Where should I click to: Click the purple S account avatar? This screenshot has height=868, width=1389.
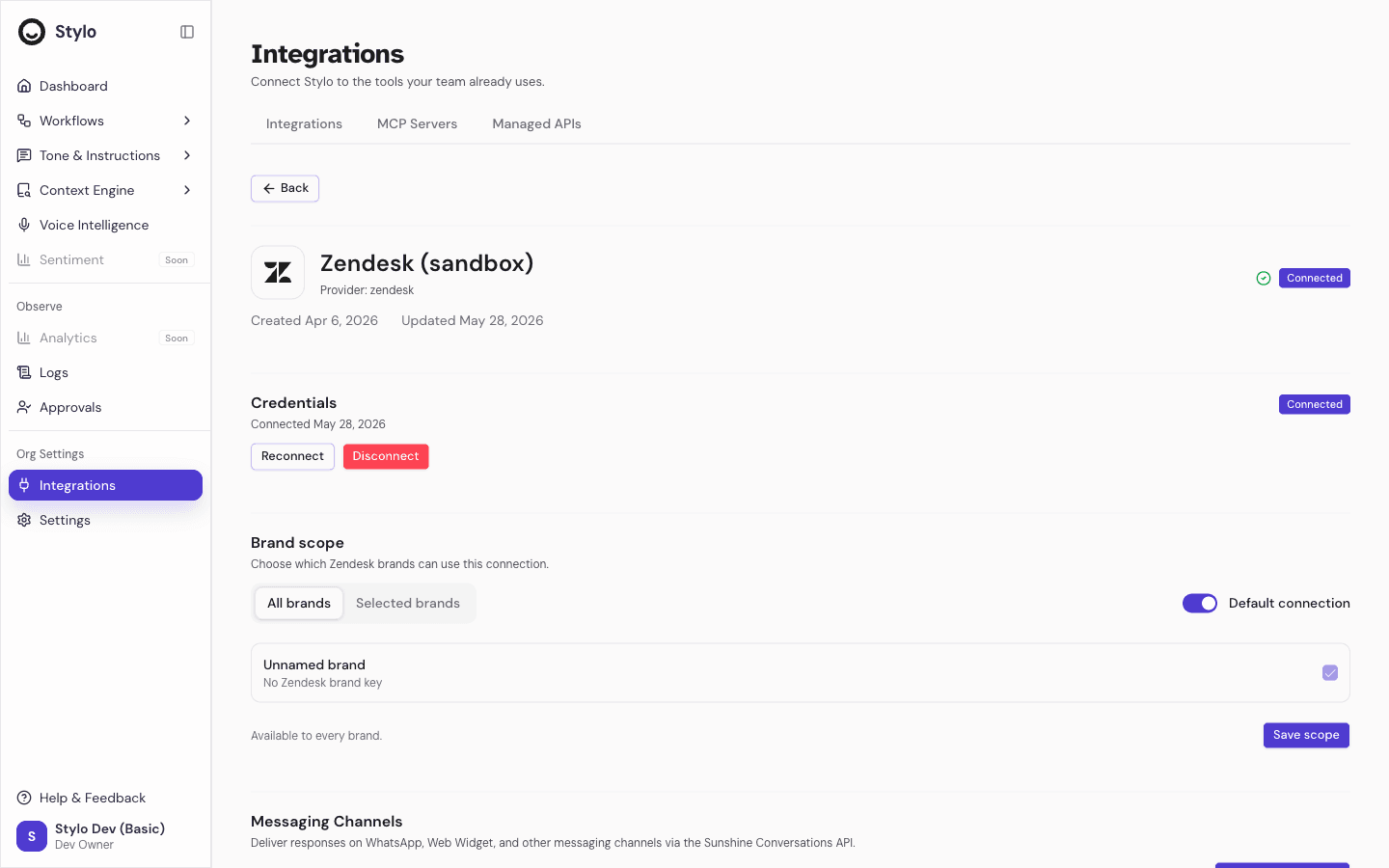[32, 836]
